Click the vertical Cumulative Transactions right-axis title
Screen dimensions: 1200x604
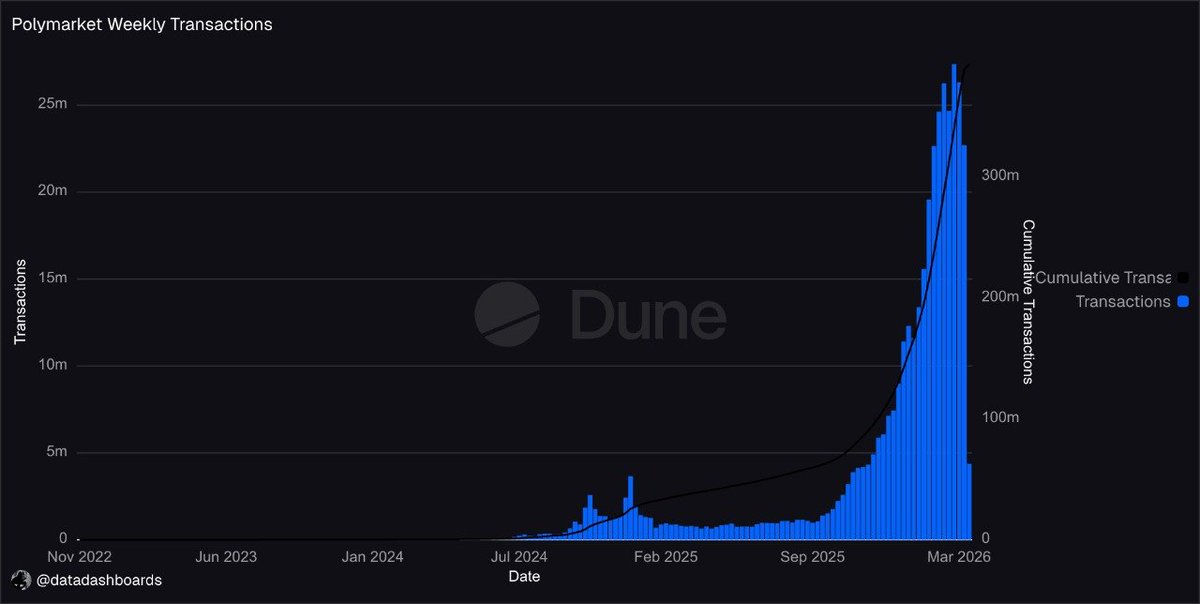pos(1027,302)
